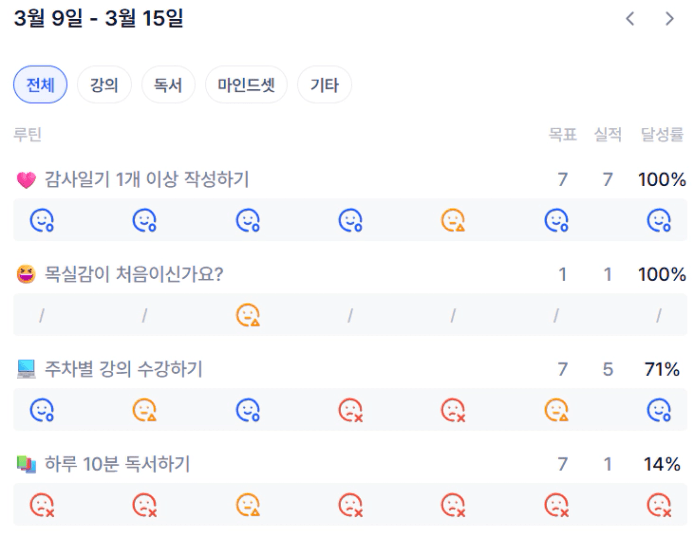Open the 주차별 강의 수강하기 routine
Screen dimensions: 694x538
123,370
